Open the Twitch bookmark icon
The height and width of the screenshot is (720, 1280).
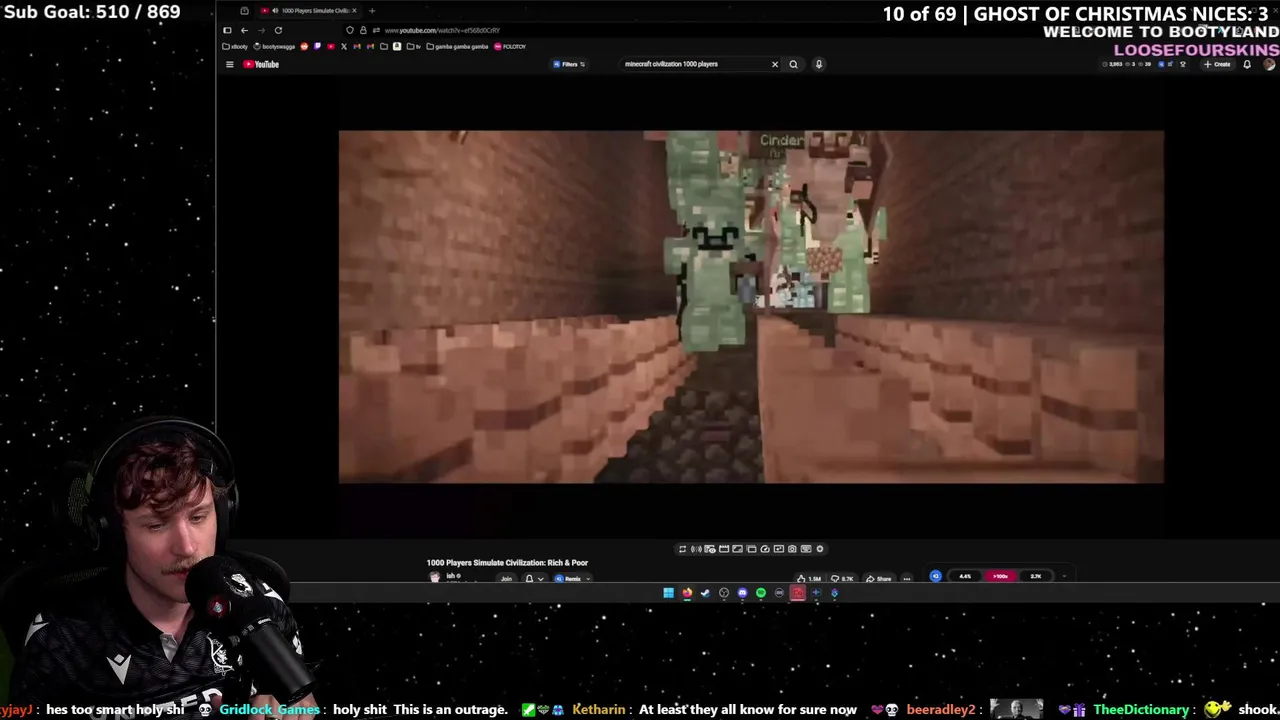317,47
